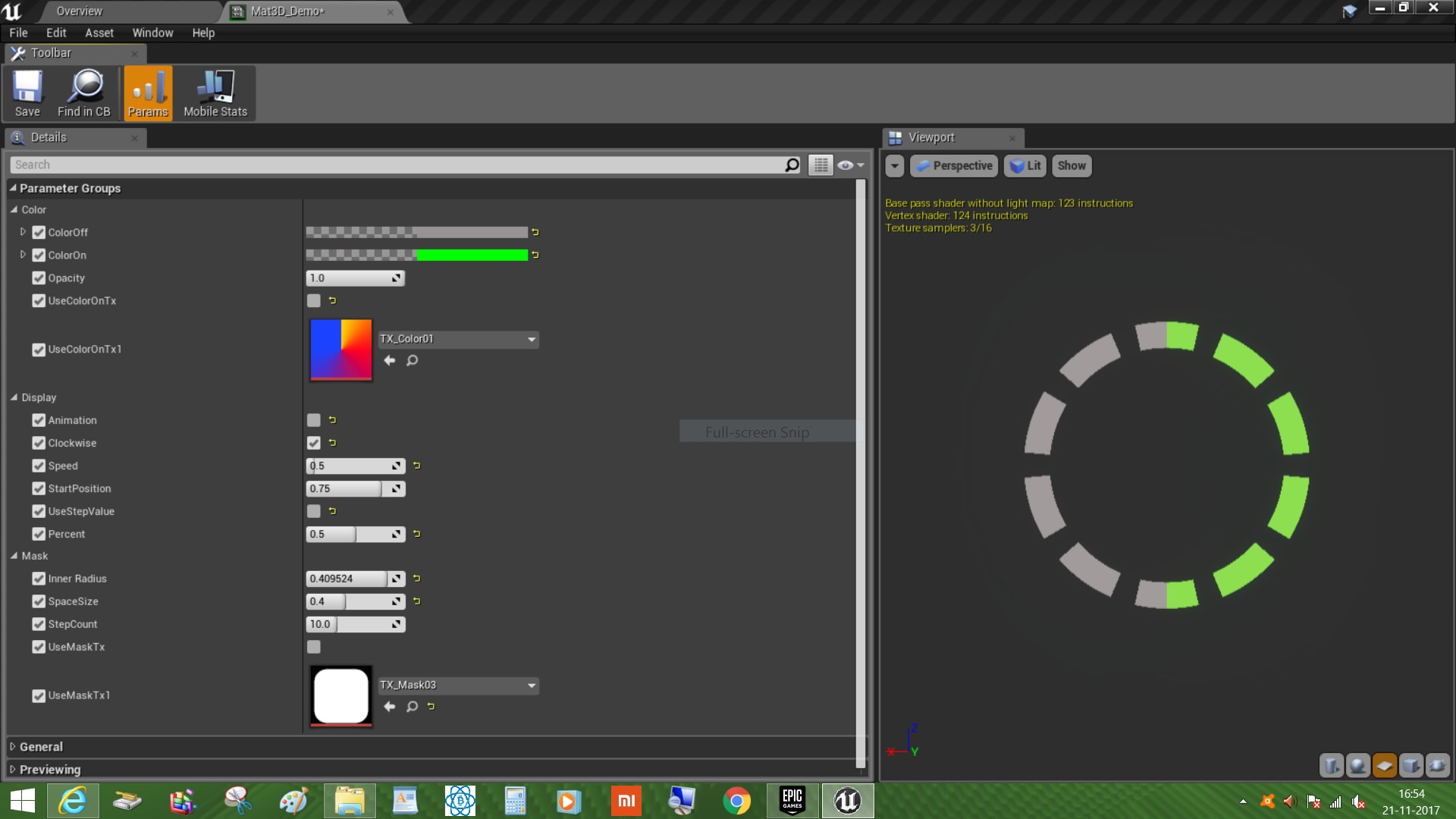
Task: Use the arrow icon next to TX_Mask03
Action: pos(390,706)
